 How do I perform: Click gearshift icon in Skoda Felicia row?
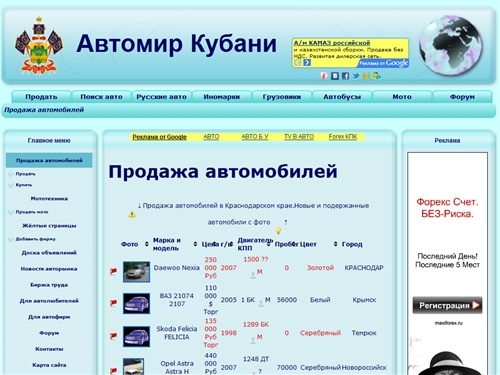(253, 340)
